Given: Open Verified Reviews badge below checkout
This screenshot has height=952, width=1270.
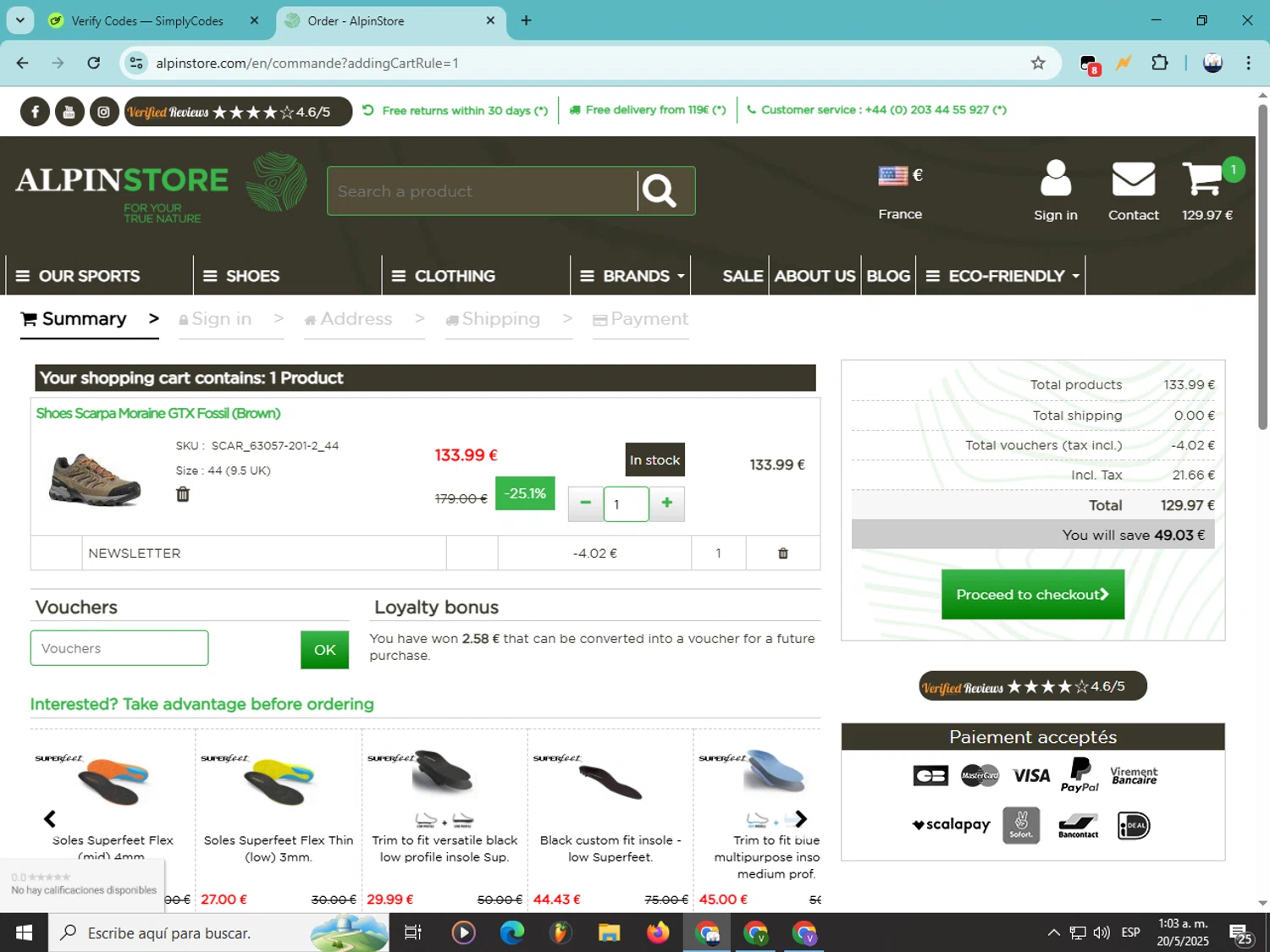Looking at the screenshot, I should pyautogui.click(x=1033, y=686).
